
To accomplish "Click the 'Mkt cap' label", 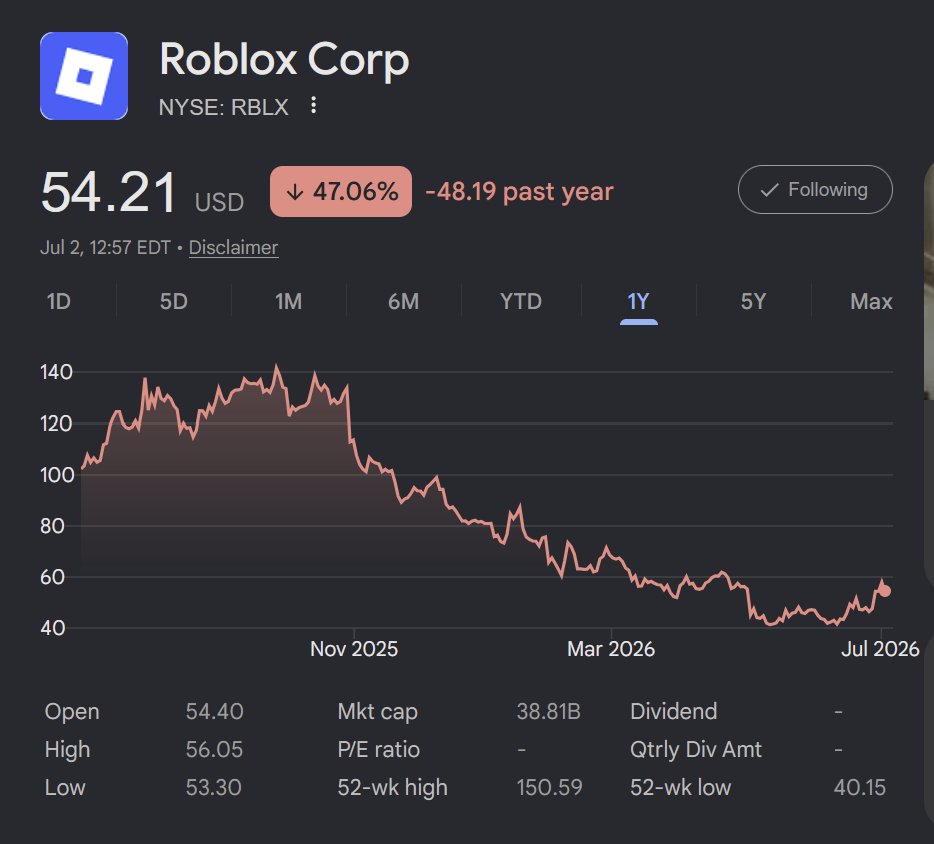I will pos(377,712).
